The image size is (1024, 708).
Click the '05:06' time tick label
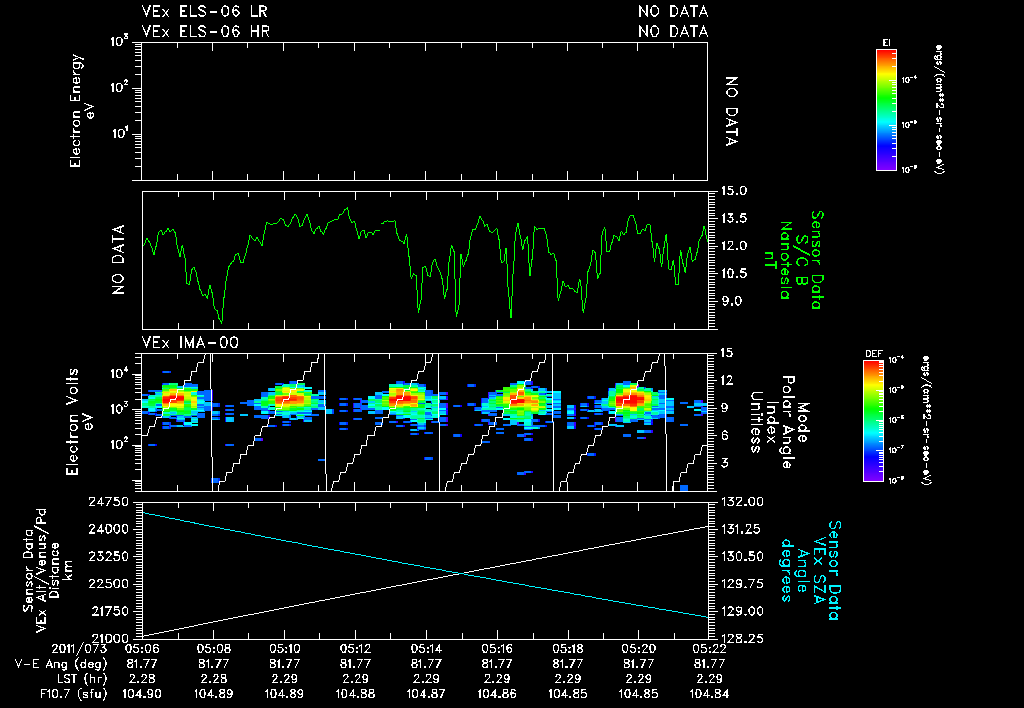click(142, 650)
